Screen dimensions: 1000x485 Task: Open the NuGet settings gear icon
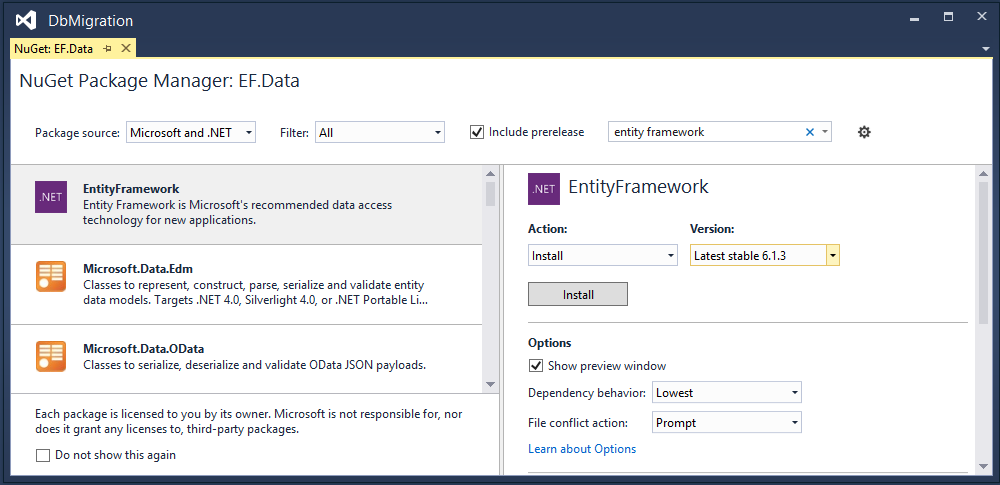point(864,132)
